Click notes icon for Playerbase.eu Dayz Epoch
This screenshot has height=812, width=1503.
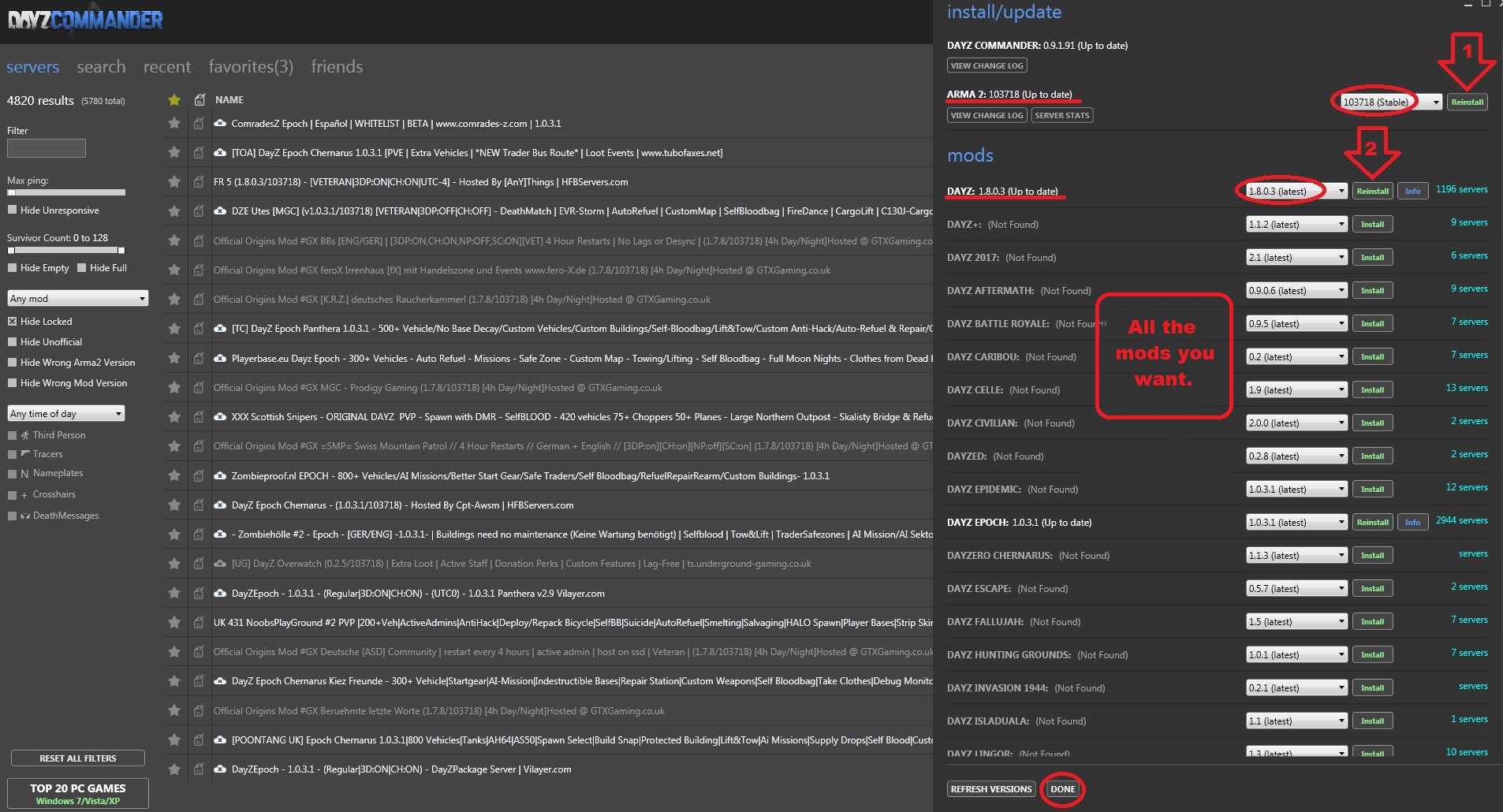point(199,358)
